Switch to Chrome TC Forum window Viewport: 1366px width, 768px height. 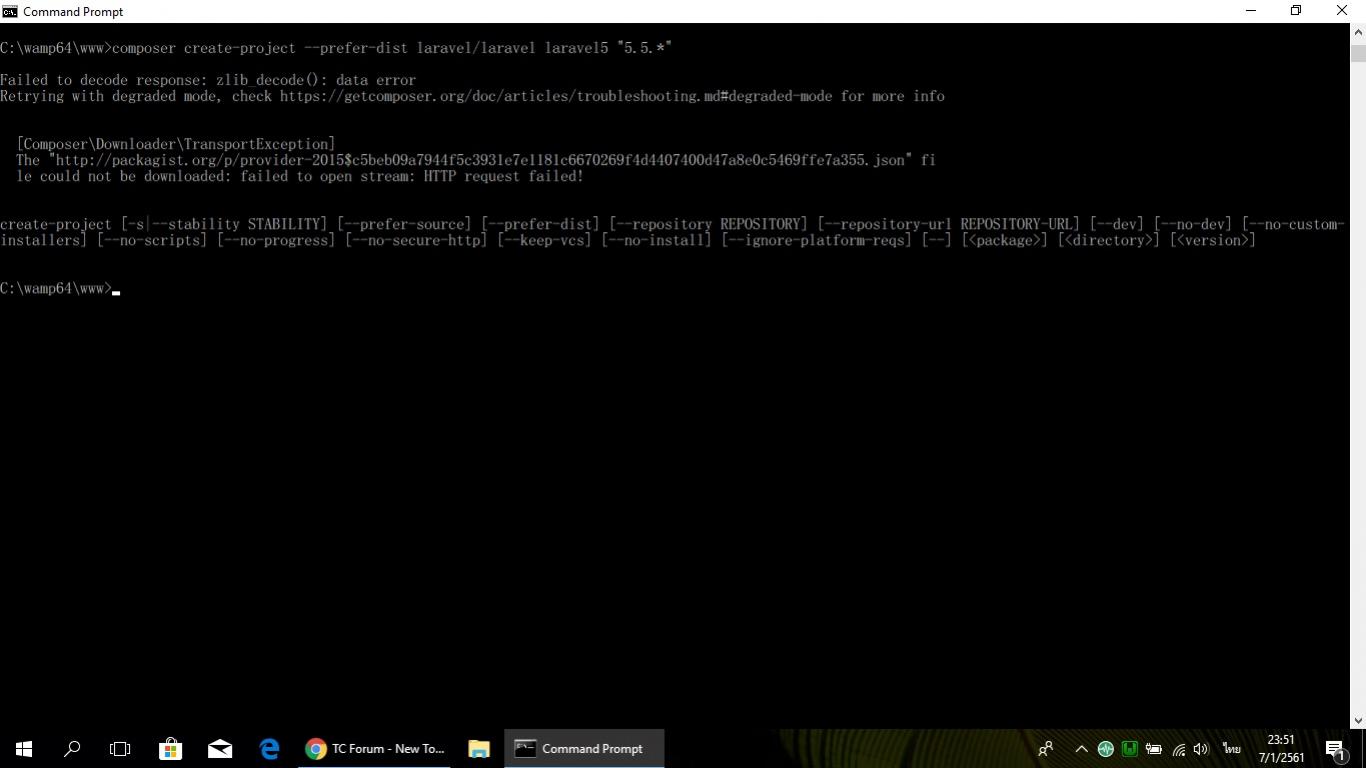point(375,748)
